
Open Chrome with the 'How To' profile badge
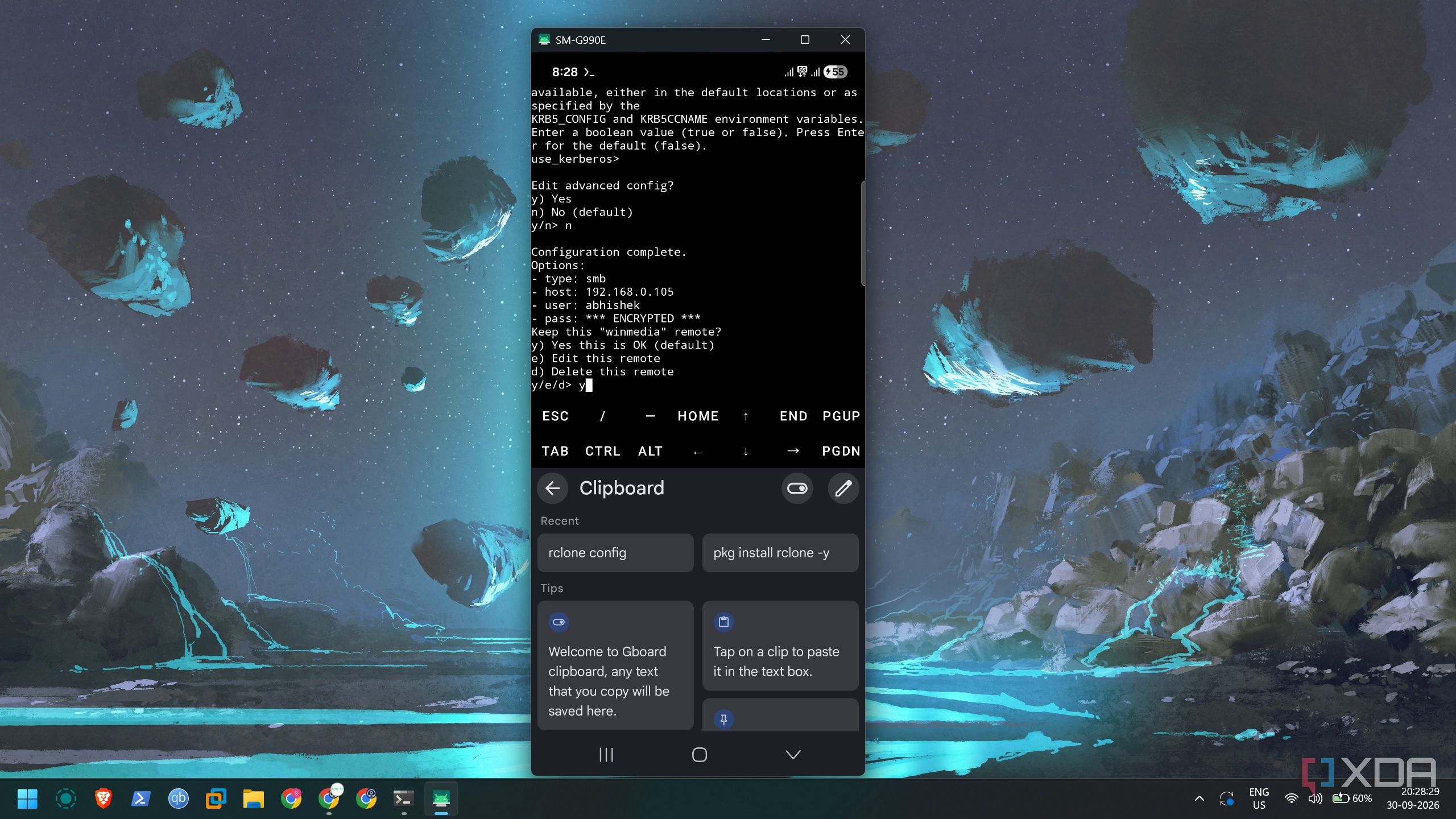point(329,799)
